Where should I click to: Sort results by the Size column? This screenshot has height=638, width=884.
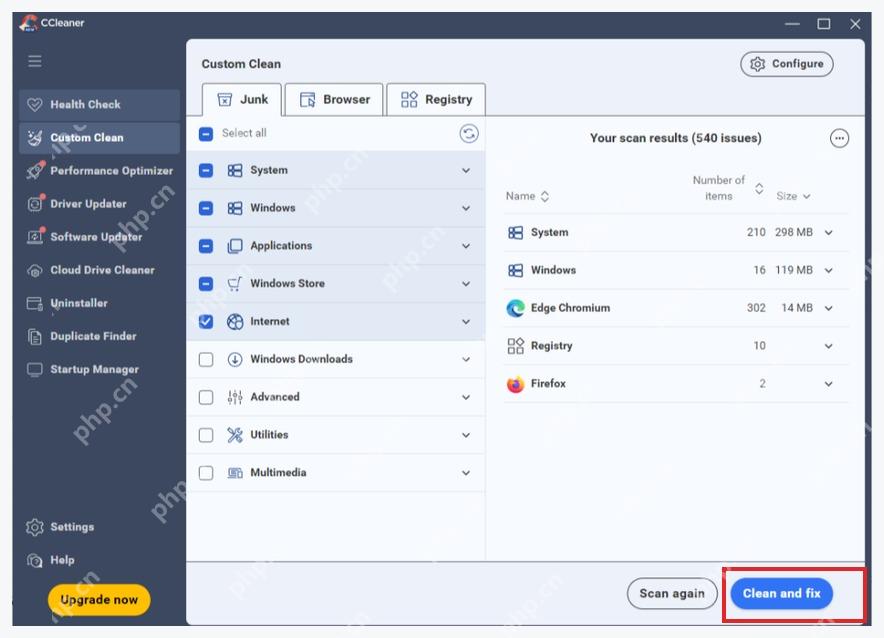793,196
